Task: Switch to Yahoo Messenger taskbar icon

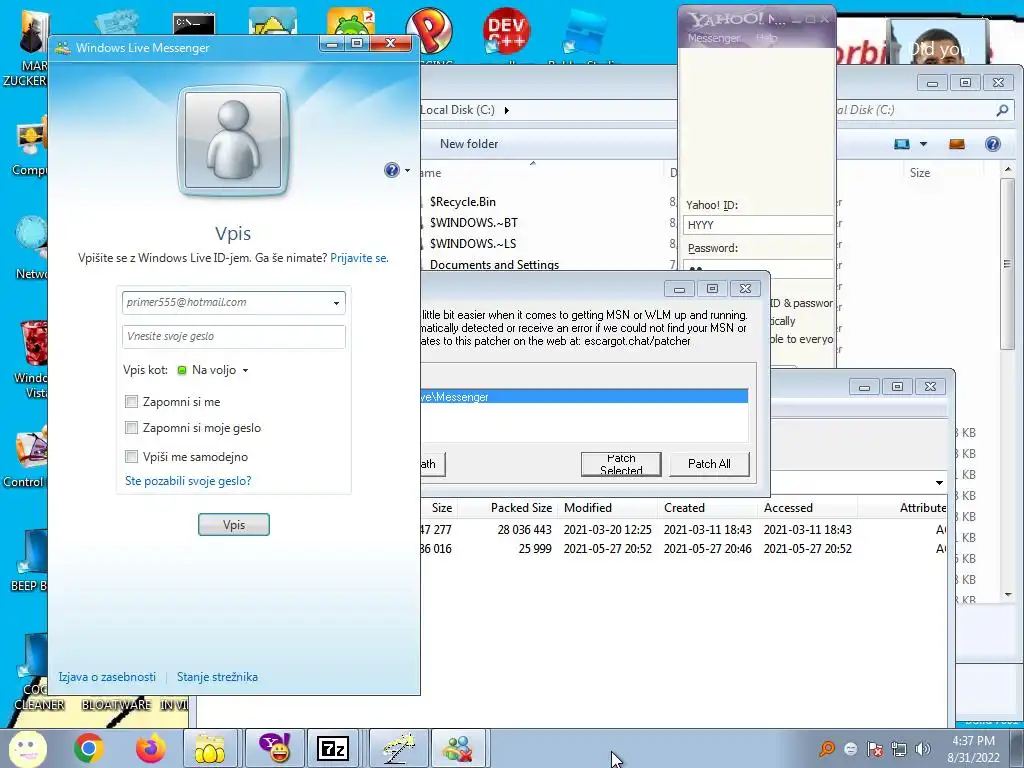Action: point(275,748)
